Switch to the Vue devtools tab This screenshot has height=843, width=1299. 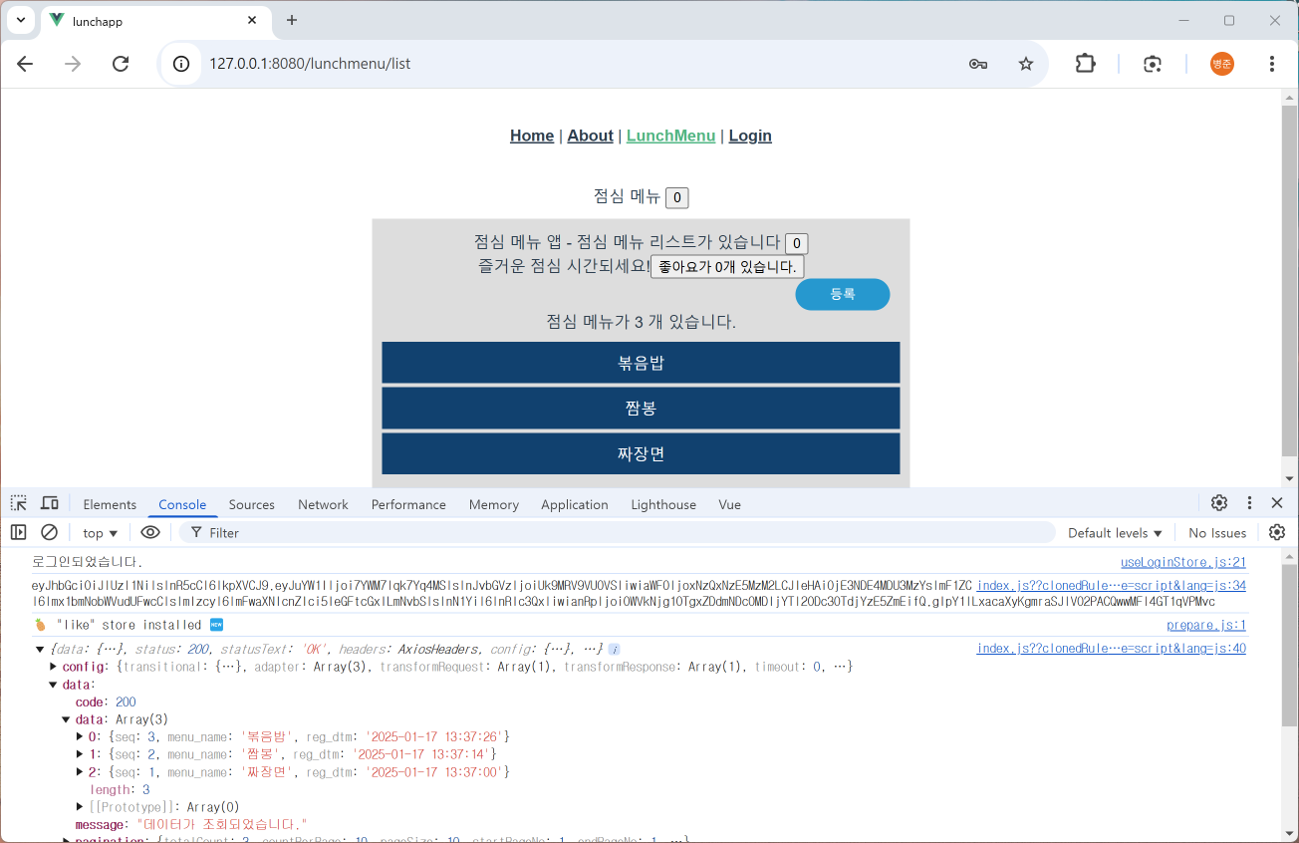click(x=729, y=504)
